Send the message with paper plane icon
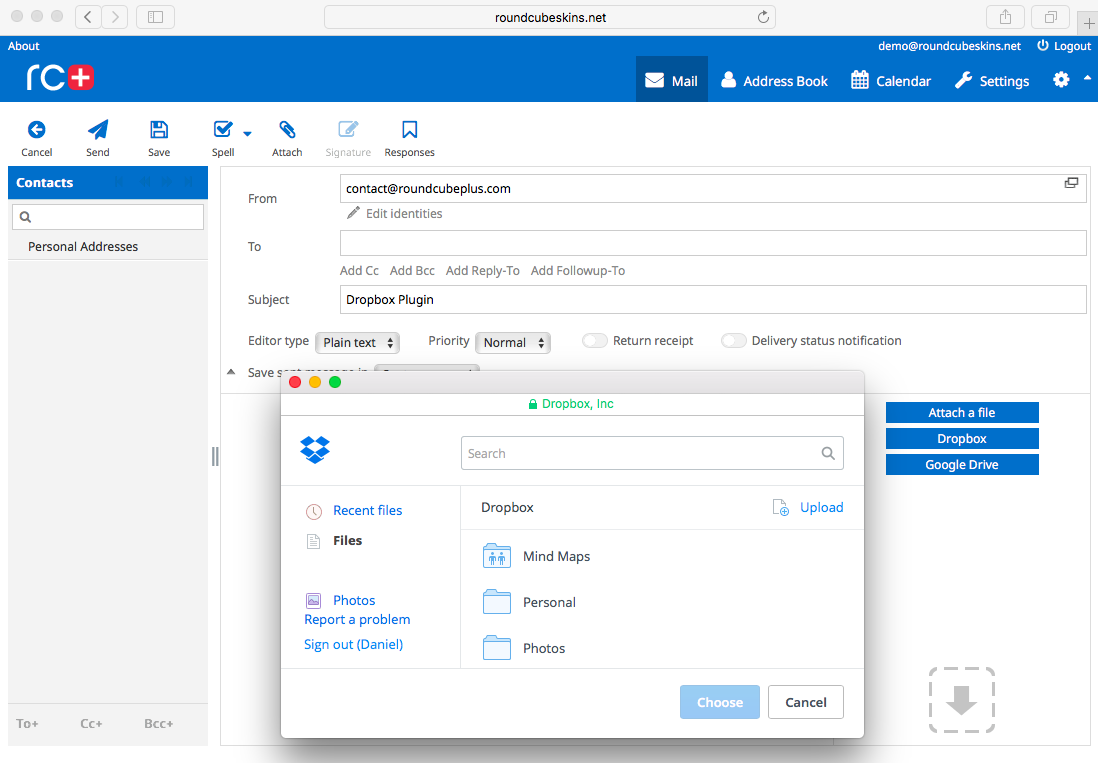This screenshot has height=763, width=1098. tap(98, 130)
